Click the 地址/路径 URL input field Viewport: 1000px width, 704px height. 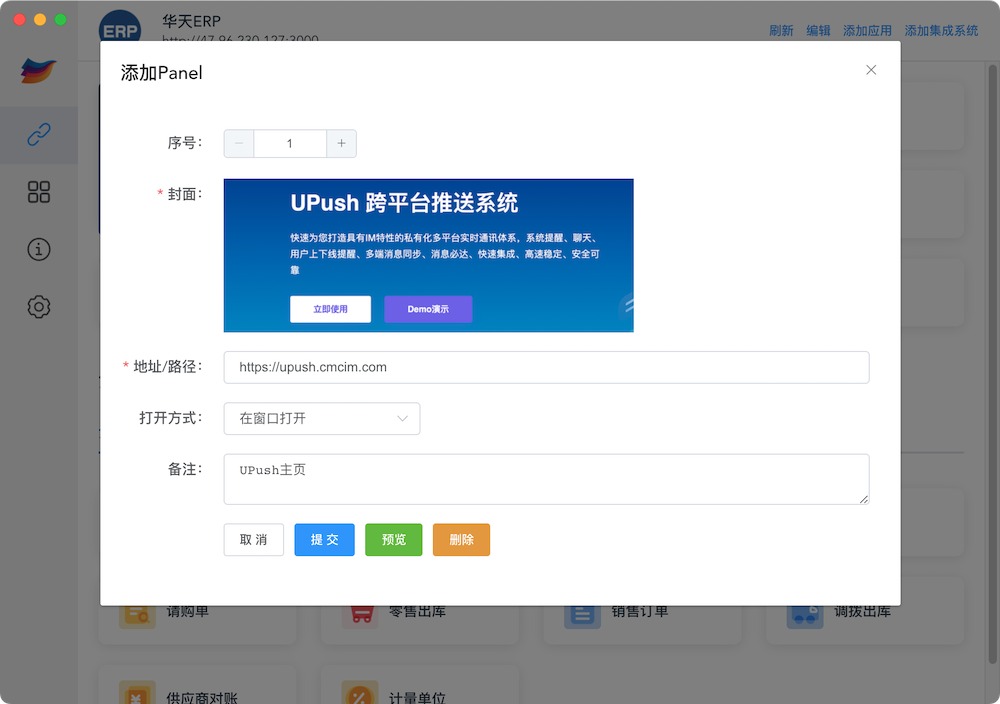pos(546,367)
